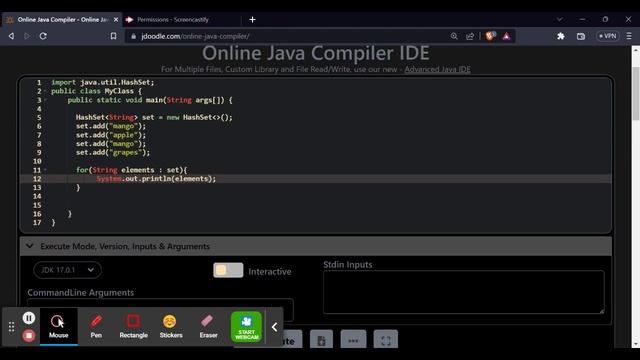This screenshot has height=360, width=640.
Task: Click the page scrollbar thumb
Action: 636,94
